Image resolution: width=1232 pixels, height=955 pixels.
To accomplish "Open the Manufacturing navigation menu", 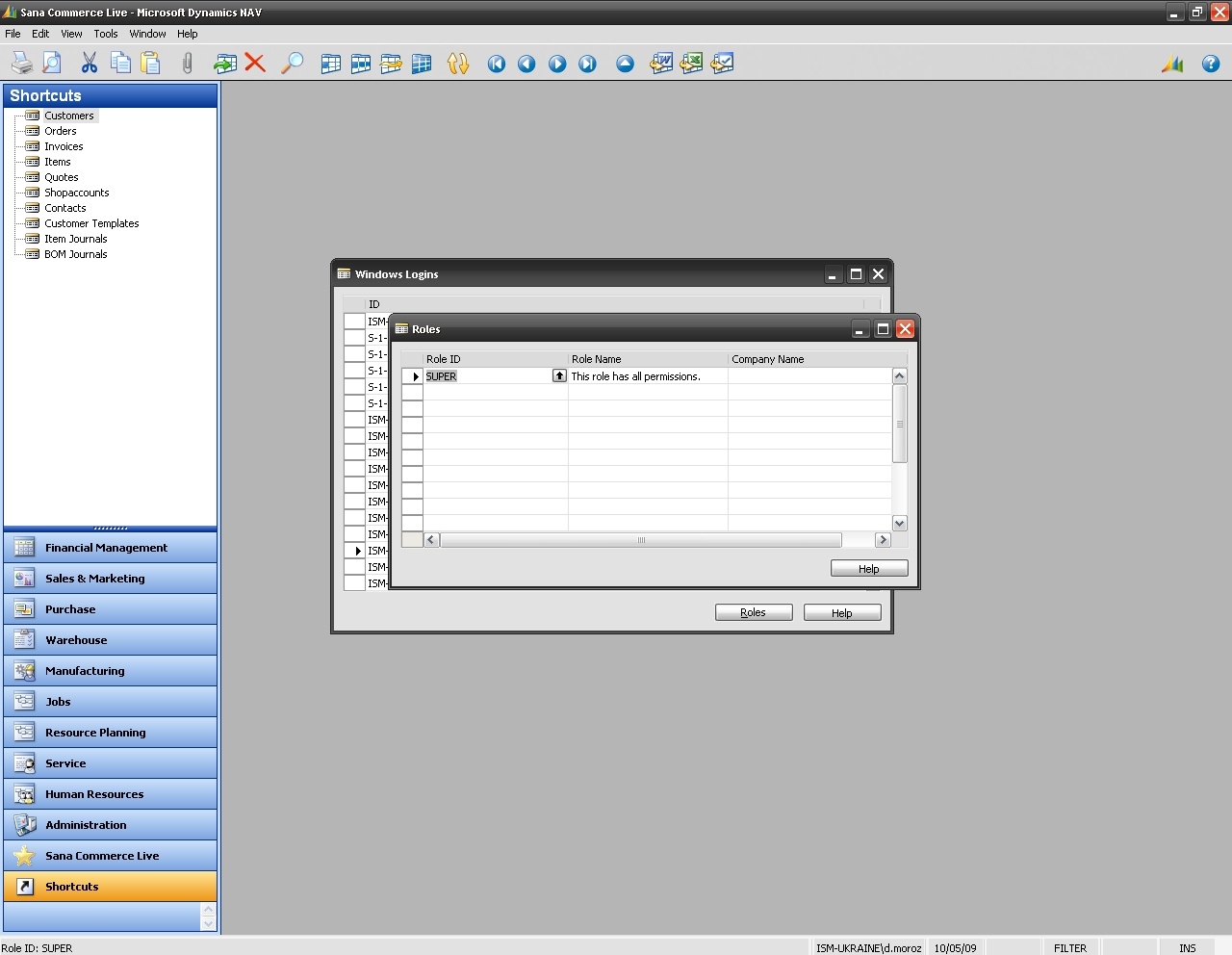I will pyautogui.click(x=110, y=671).
